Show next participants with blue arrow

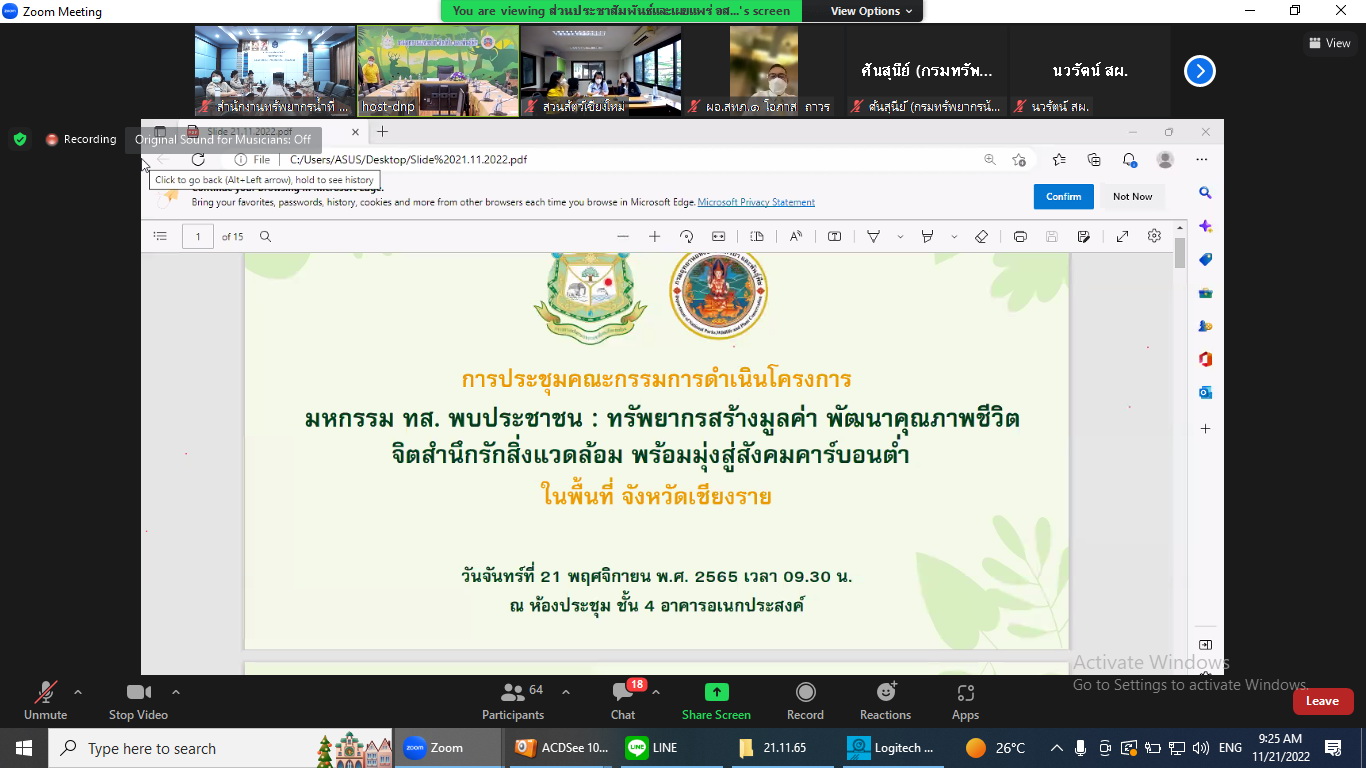1200,71
